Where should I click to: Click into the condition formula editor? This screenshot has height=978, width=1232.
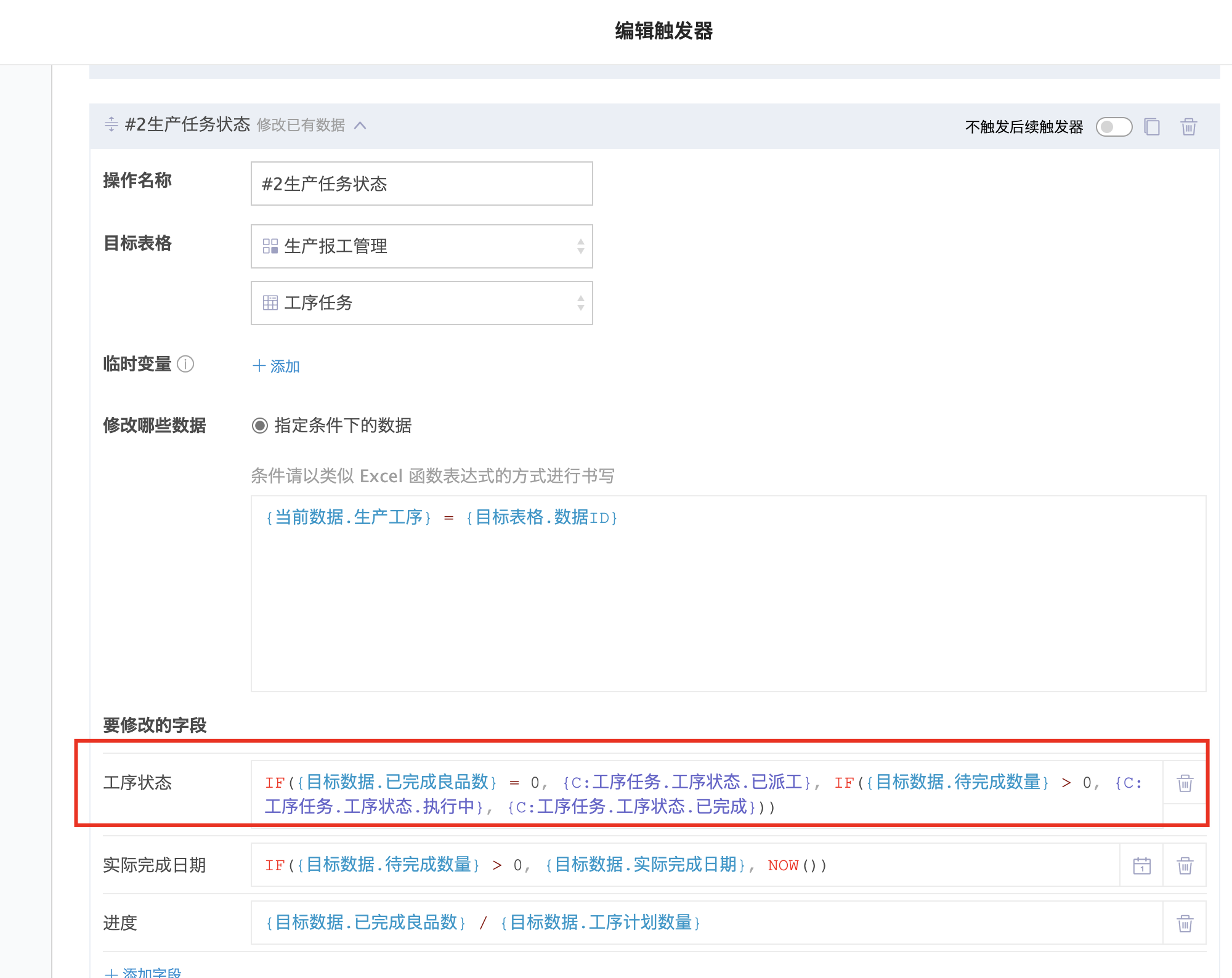click(x=728, y=594)
